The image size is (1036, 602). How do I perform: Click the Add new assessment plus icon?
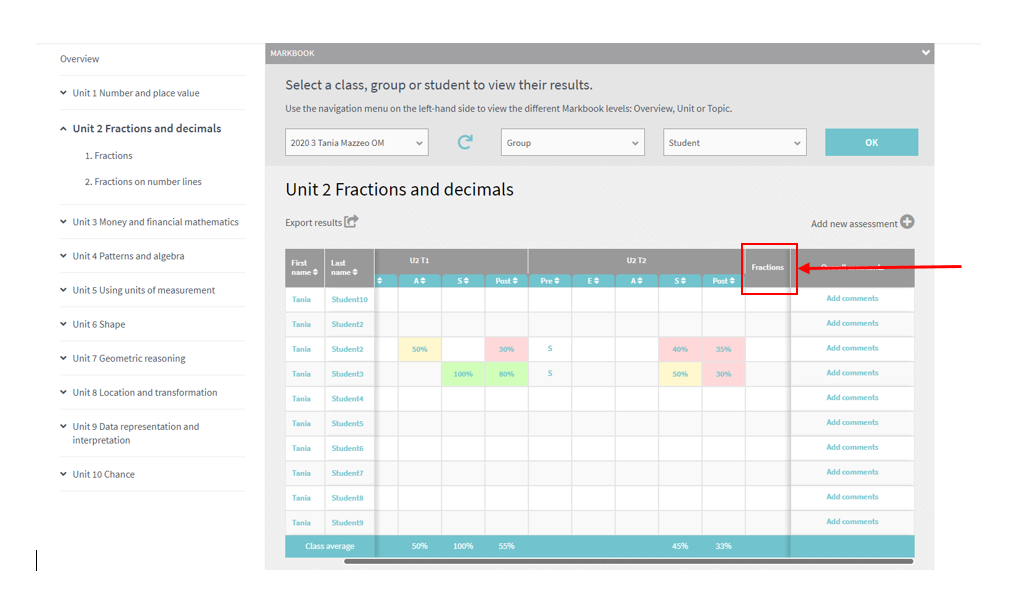[907, 222]
